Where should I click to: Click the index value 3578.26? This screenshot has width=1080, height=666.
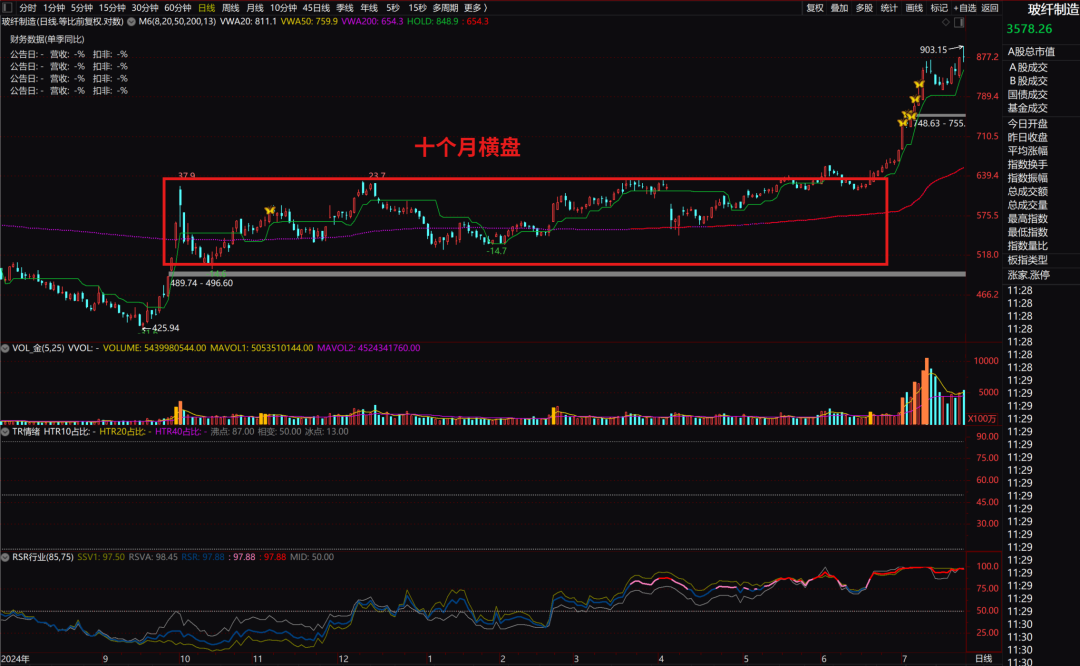click(1029, 29)
